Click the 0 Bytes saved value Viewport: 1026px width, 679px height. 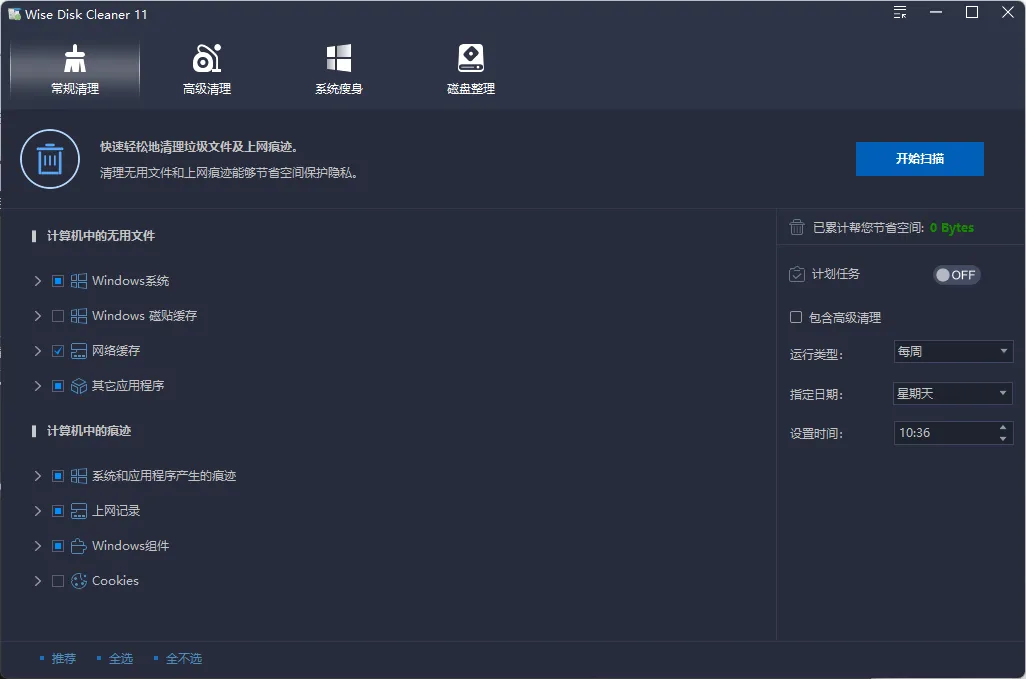pyautogui.click(x=951, y=228)
